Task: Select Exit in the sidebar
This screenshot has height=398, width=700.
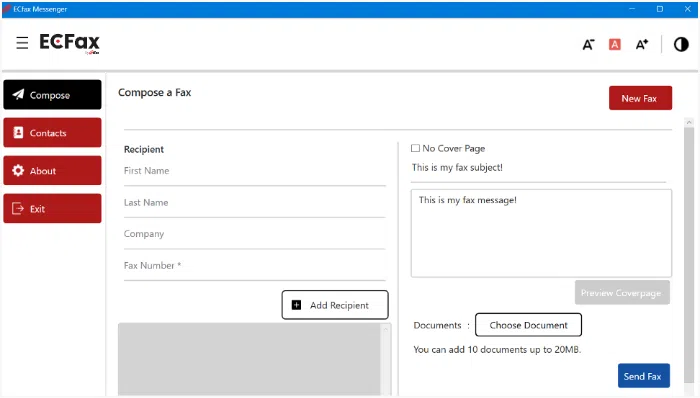Action: (52, 208)
